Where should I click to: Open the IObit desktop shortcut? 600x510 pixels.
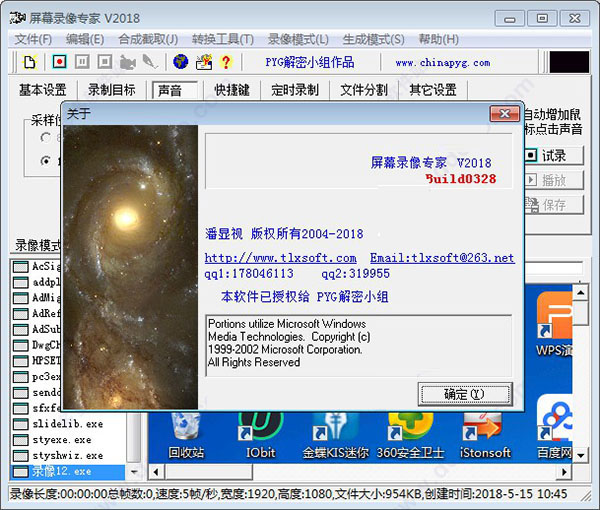(256, 430)
